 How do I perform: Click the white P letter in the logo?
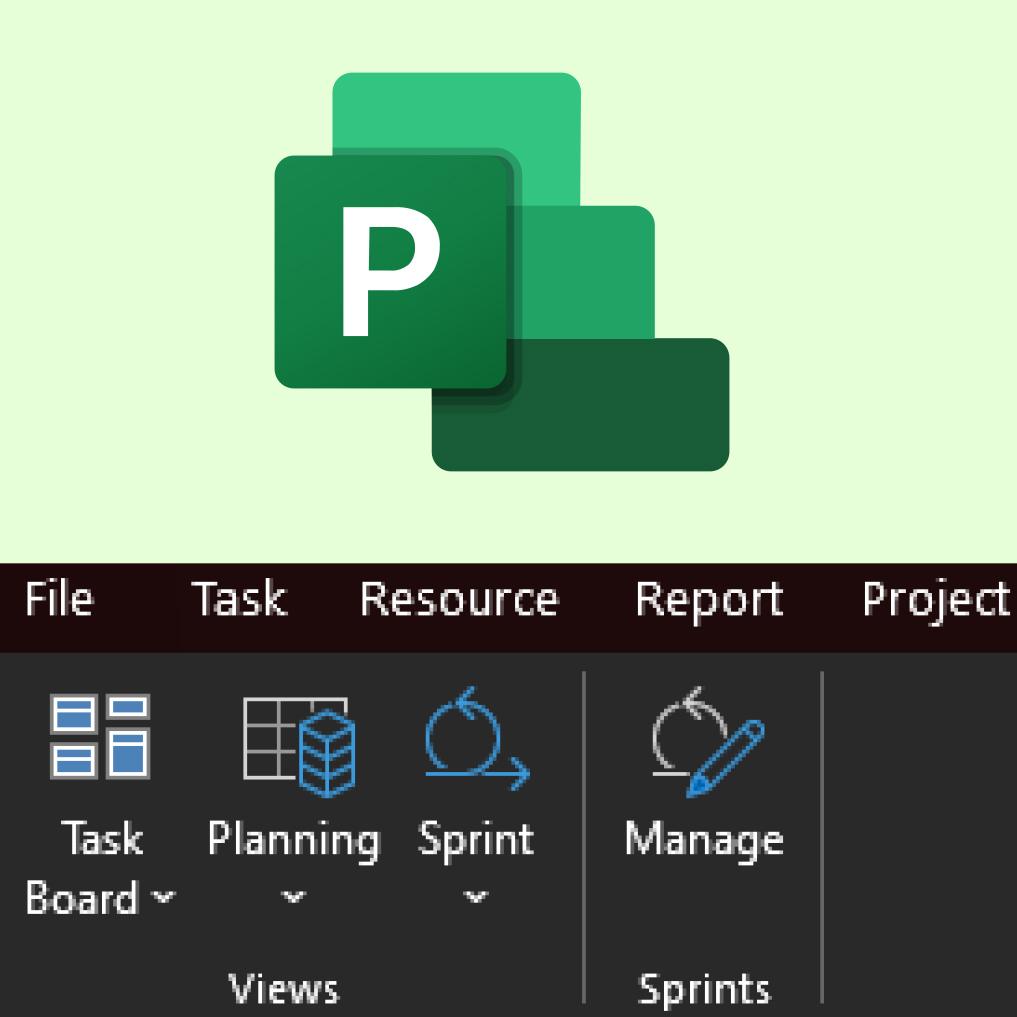[390, 272]
